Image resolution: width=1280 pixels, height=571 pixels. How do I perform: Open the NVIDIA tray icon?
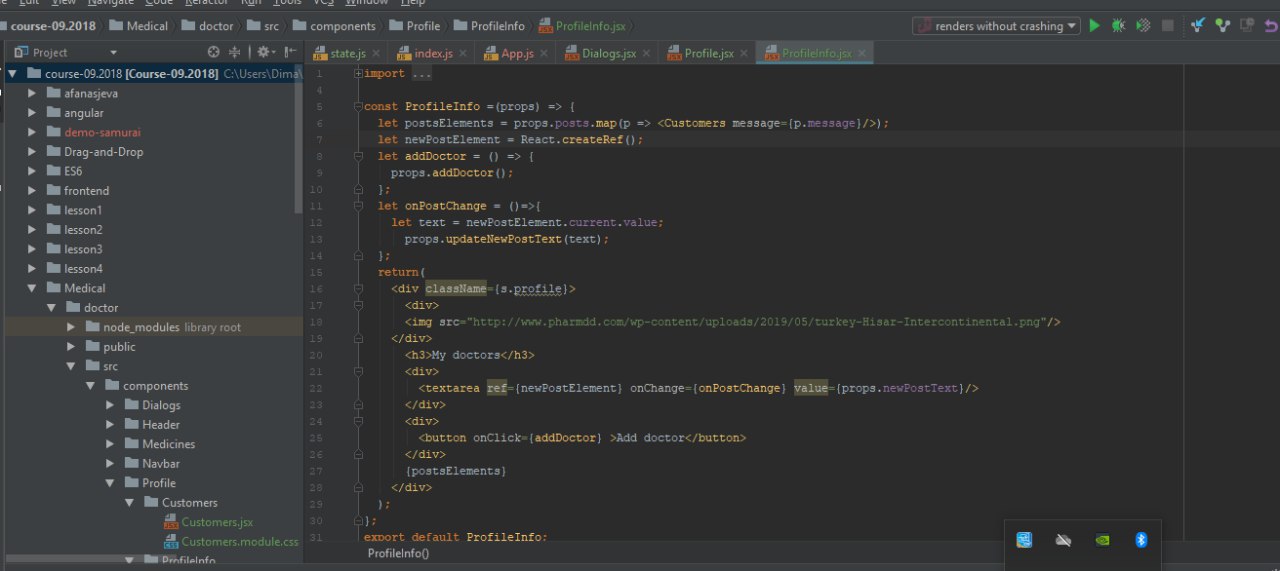pyautogui.click(x=1102, y=540)
